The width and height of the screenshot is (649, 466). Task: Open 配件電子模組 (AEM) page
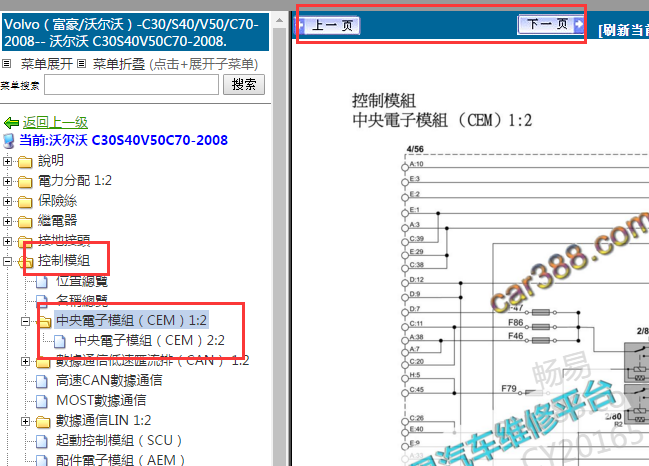pyautogui.click(x=120, y=460)
